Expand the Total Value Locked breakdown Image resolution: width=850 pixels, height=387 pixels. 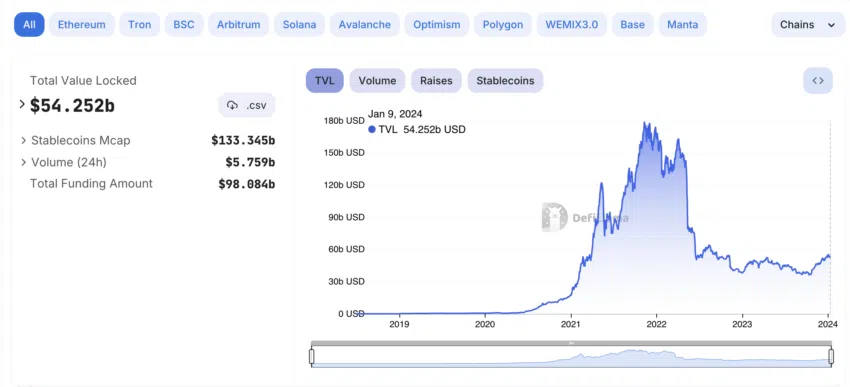point(22,104)
